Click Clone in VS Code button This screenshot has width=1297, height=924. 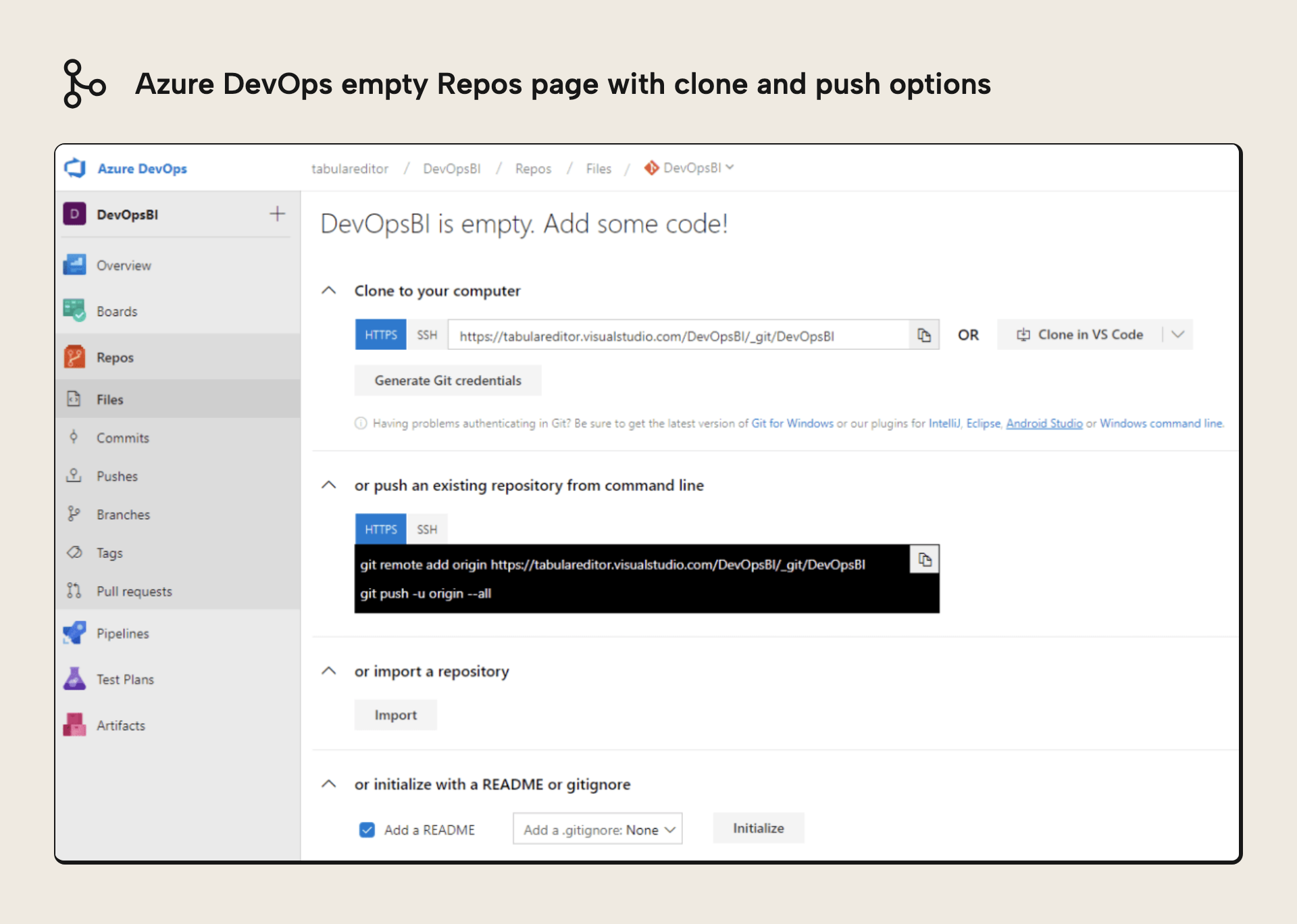tap(1080, 335)
